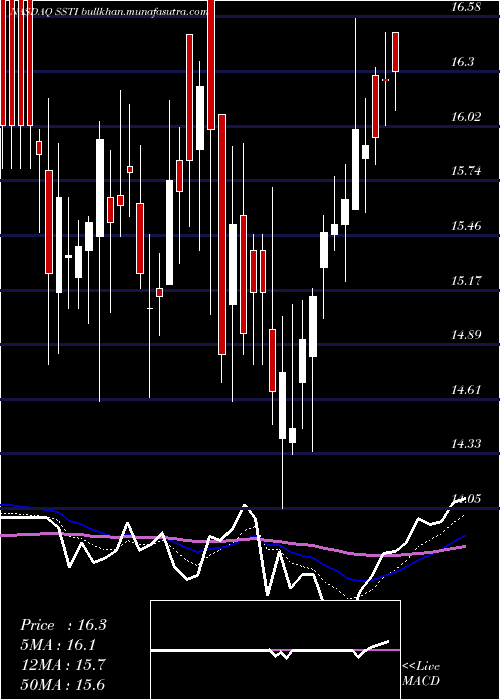This screenshot has height=700, width=500.
Task: Click the 14.61 price axis label
Action: tap(466, 390)
